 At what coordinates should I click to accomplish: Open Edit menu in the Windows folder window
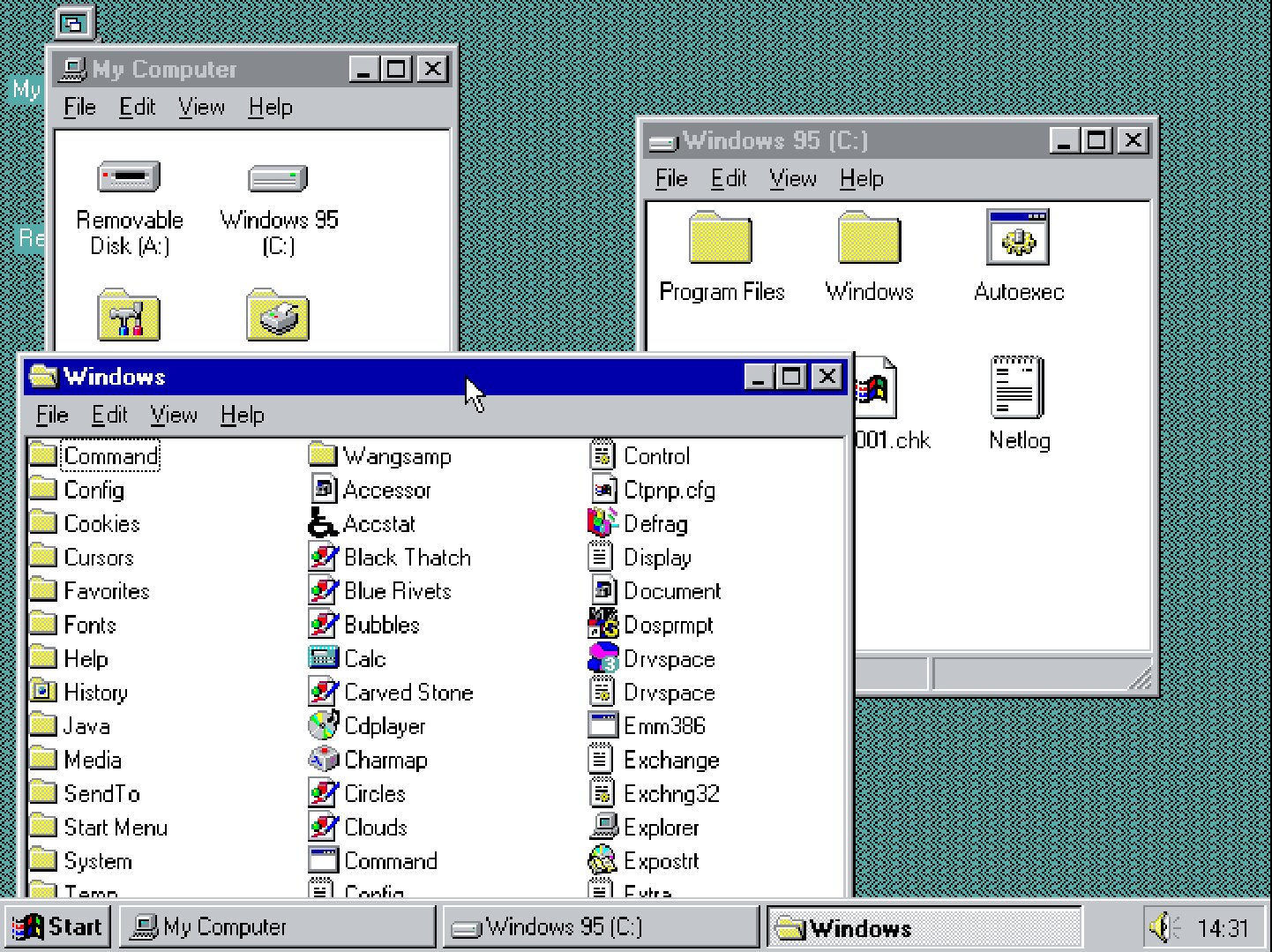(x=109, y=415)
